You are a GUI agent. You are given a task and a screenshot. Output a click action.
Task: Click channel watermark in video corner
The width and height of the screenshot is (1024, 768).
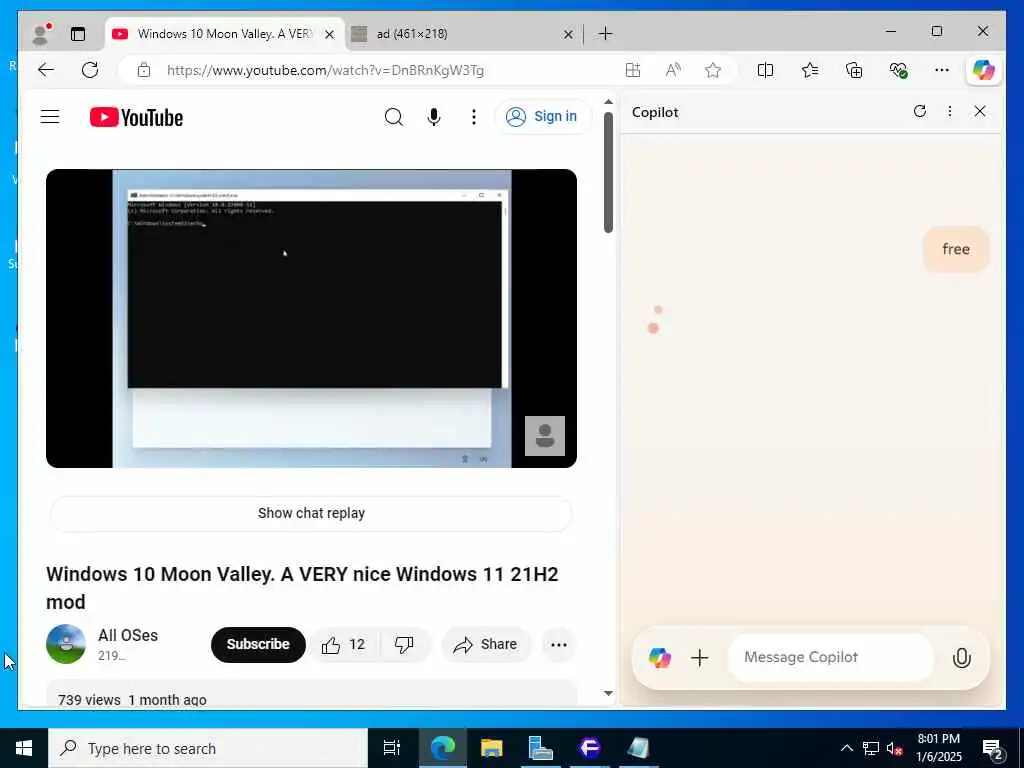tap(545, 436)
